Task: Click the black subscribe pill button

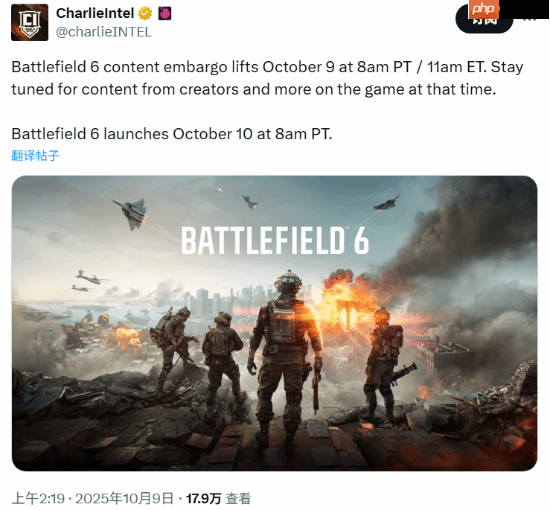Action: point(484,21)
